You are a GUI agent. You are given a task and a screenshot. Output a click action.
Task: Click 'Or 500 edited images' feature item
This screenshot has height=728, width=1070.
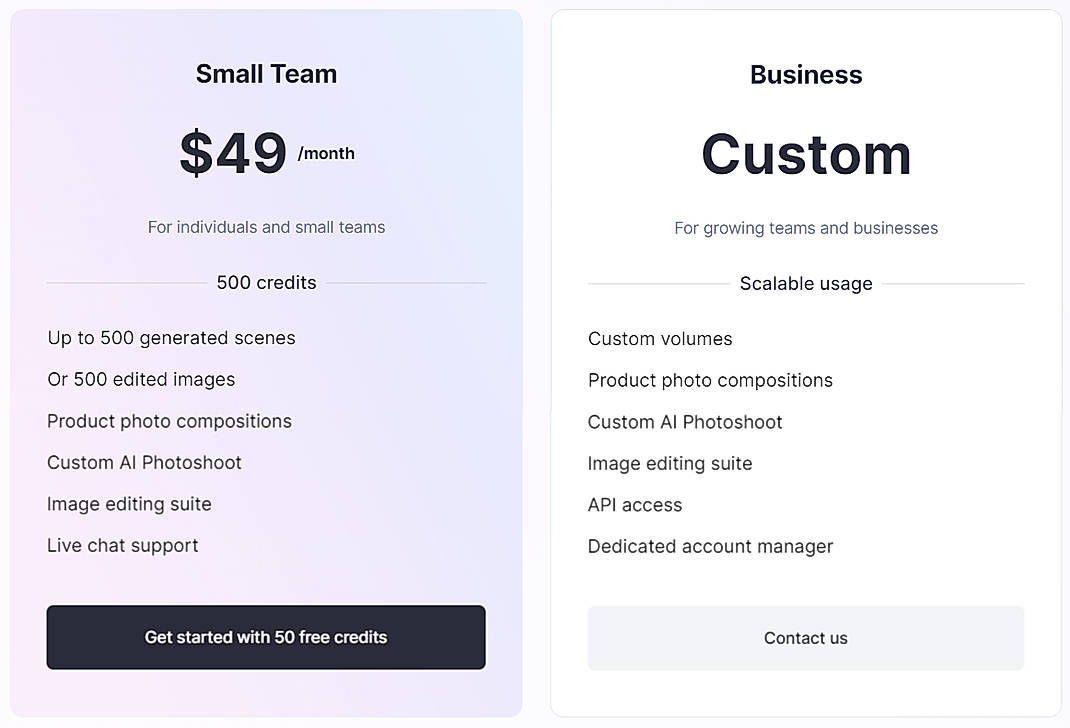[x=141, y=380]
